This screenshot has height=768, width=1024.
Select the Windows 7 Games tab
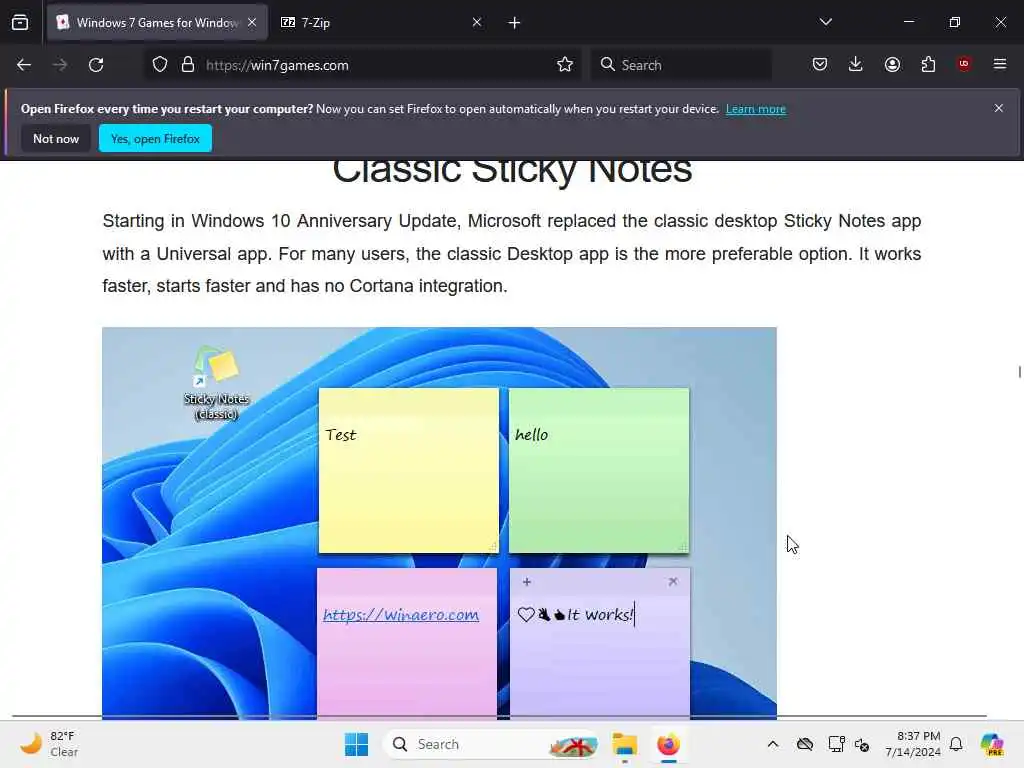[157, 23]
